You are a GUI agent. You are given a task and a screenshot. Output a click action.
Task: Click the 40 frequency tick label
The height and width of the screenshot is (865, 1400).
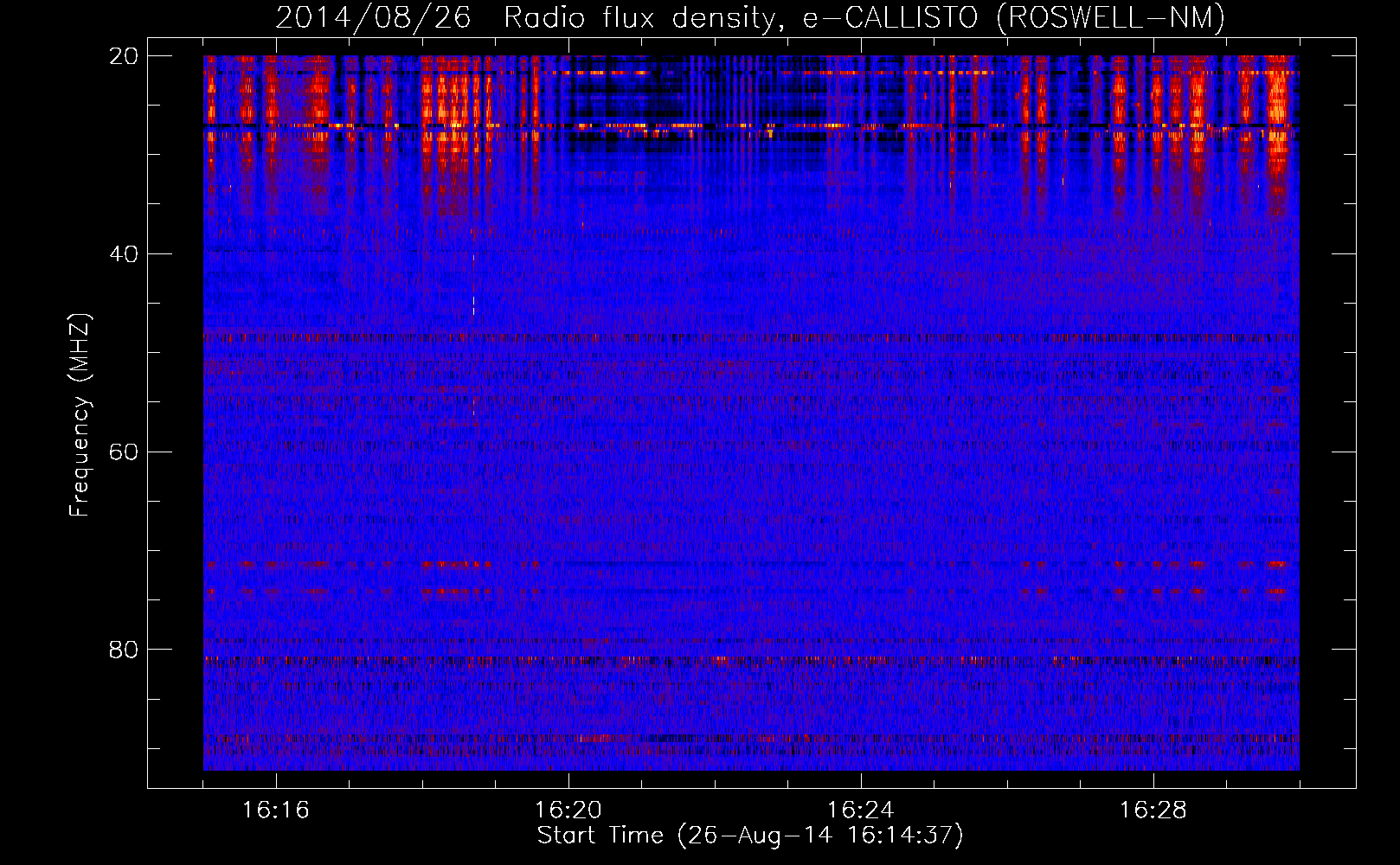click(x=124, y=254)
